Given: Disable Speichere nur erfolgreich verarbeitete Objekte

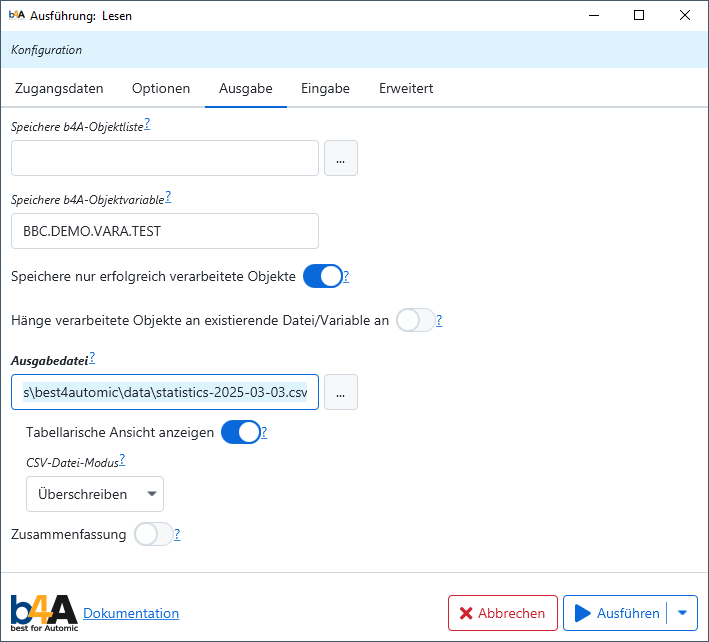Looking at the screenshot, I should pos(322,276).
